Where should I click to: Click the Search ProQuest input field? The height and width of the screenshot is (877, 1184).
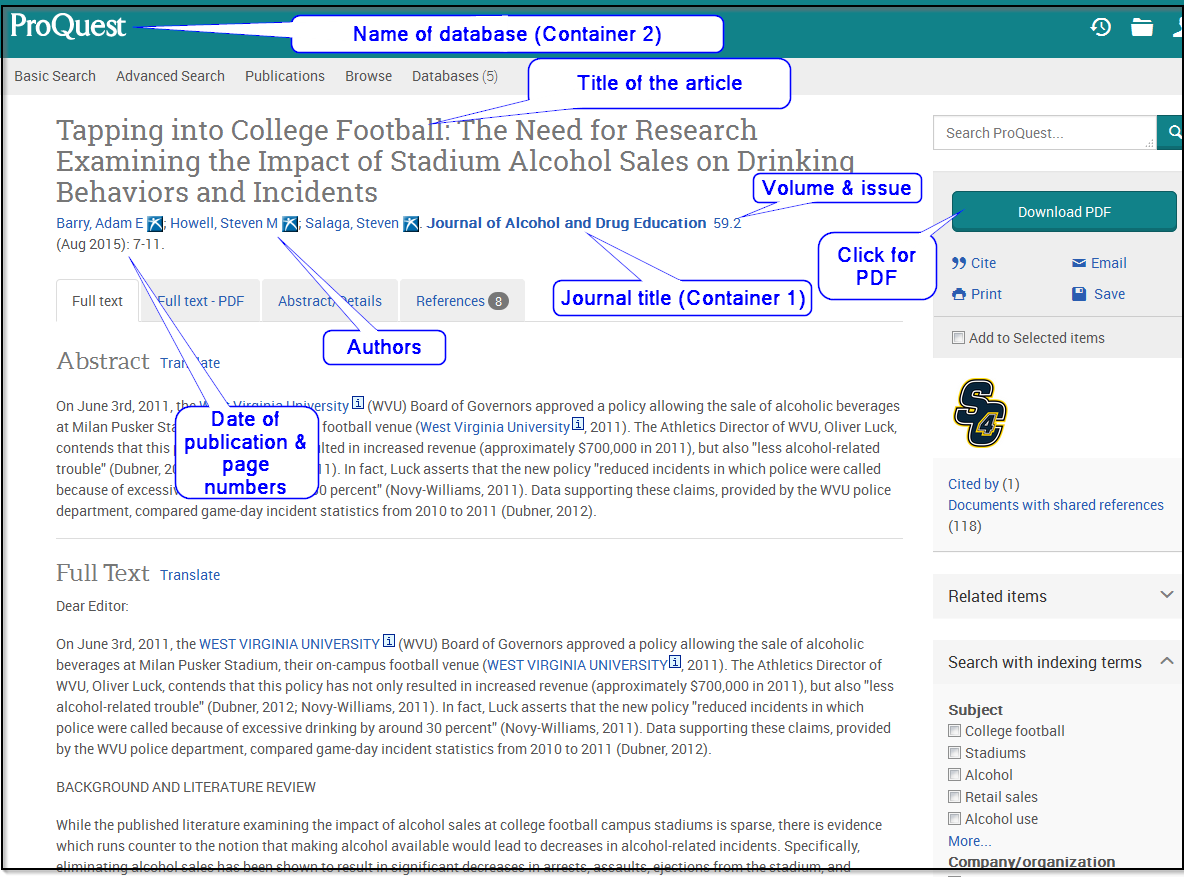click(1045, 132)
